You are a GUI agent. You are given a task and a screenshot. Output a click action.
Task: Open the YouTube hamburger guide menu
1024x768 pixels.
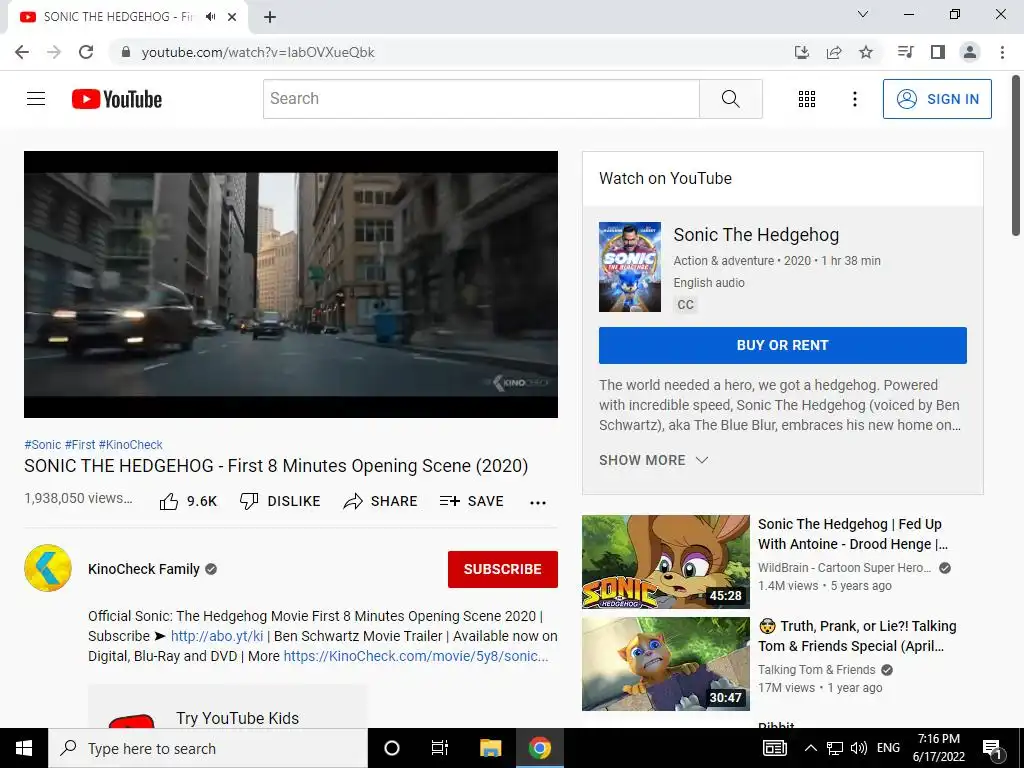pos(36,99)
